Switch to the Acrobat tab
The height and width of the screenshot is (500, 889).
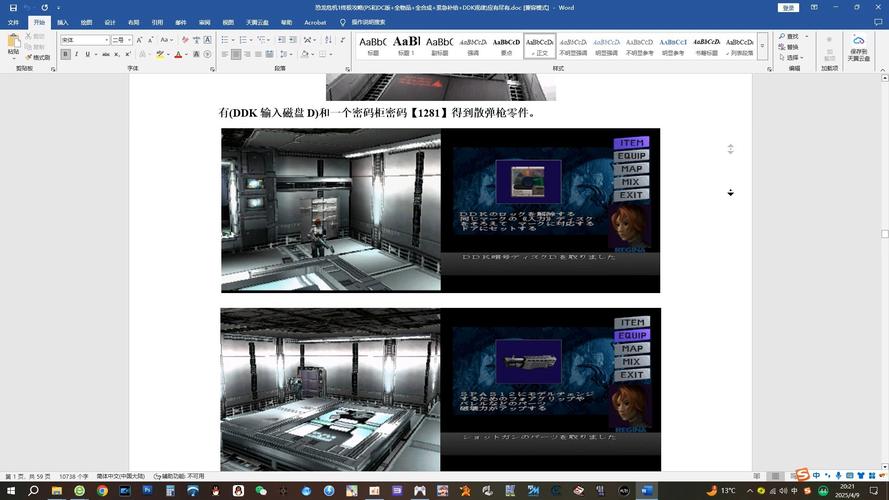315,22
